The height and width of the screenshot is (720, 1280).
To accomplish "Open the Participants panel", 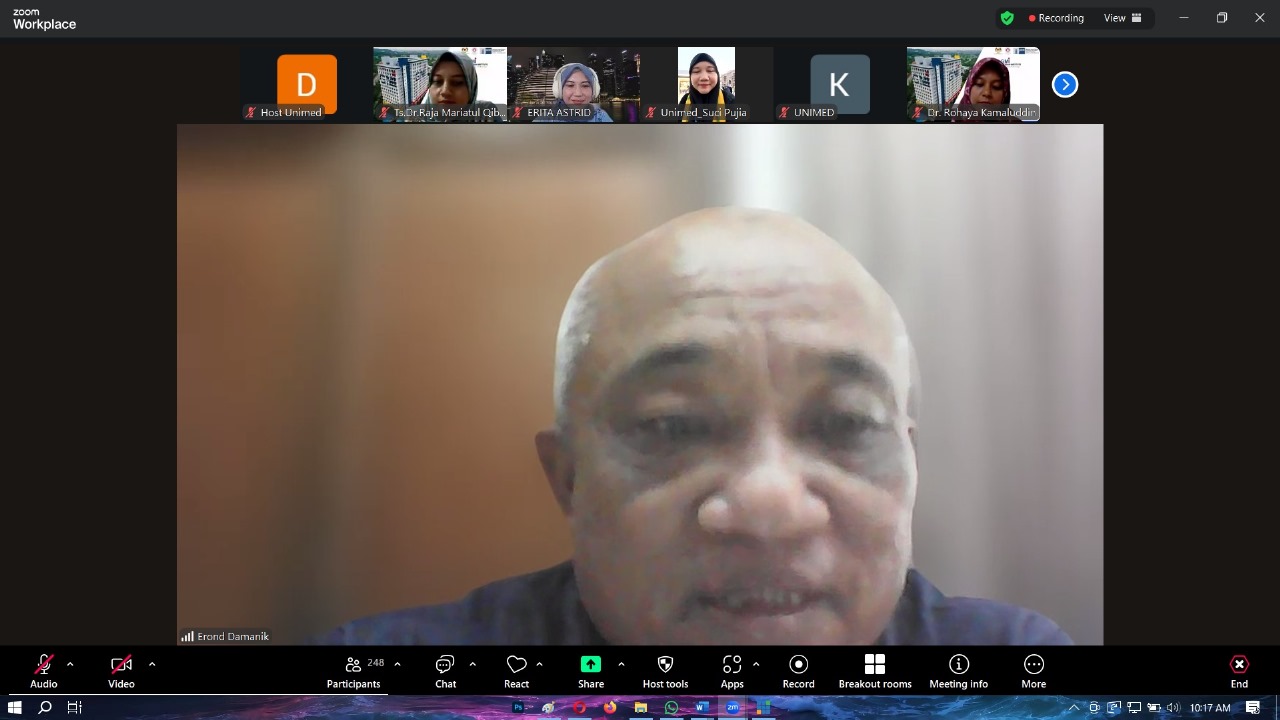I will (x=353, y=665).
